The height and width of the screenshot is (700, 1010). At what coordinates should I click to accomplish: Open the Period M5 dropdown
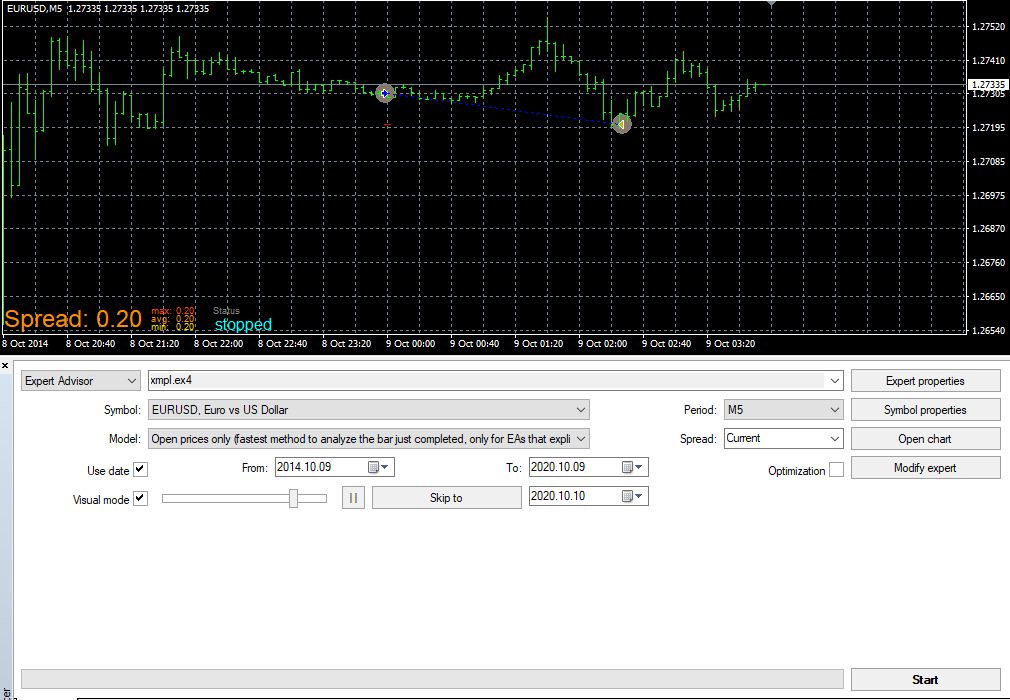[783, 410]
